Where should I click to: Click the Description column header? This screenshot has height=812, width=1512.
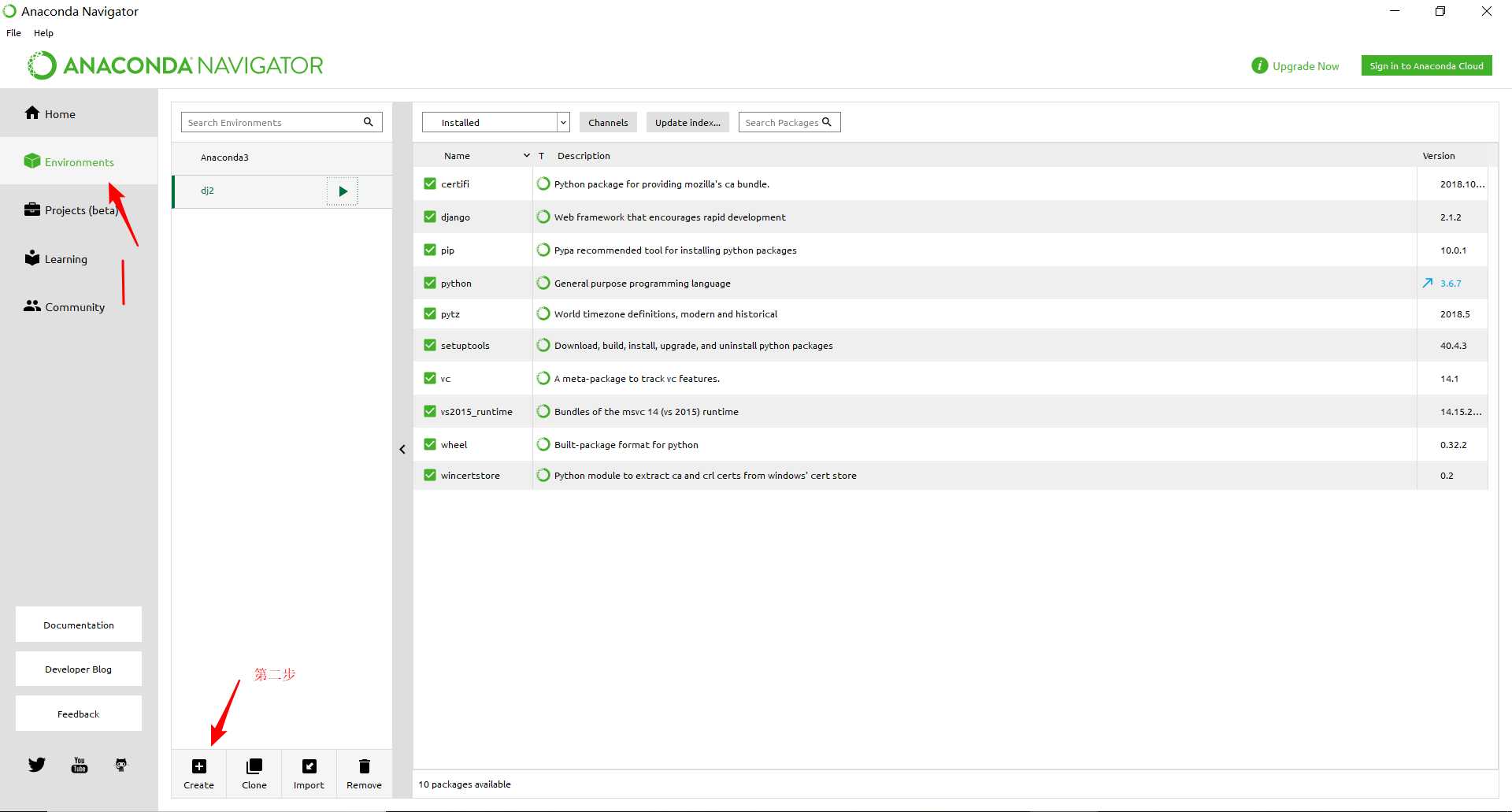584,155
